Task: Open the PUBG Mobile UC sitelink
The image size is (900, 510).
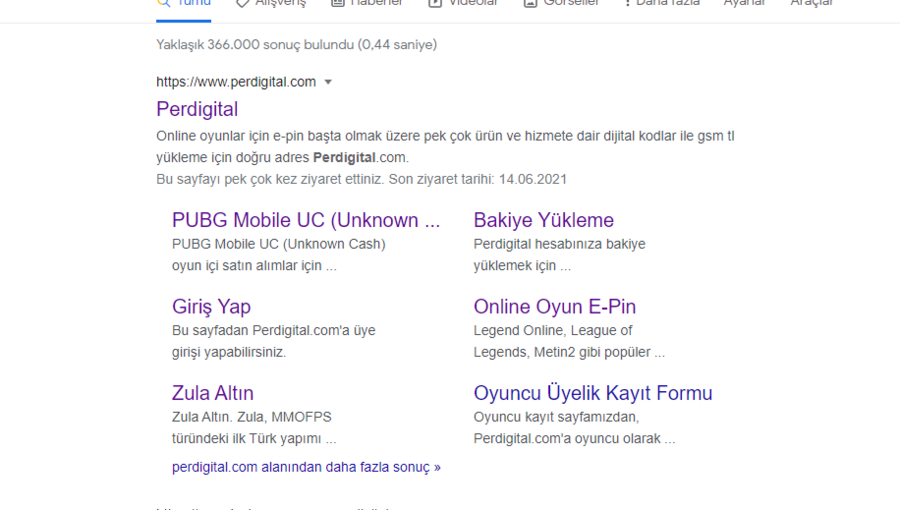Action: click(306, 220)
